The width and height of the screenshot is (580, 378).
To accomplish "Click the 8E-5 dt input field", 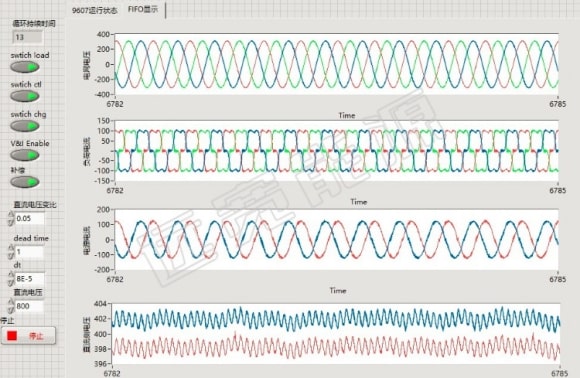I will pos(30,279).
